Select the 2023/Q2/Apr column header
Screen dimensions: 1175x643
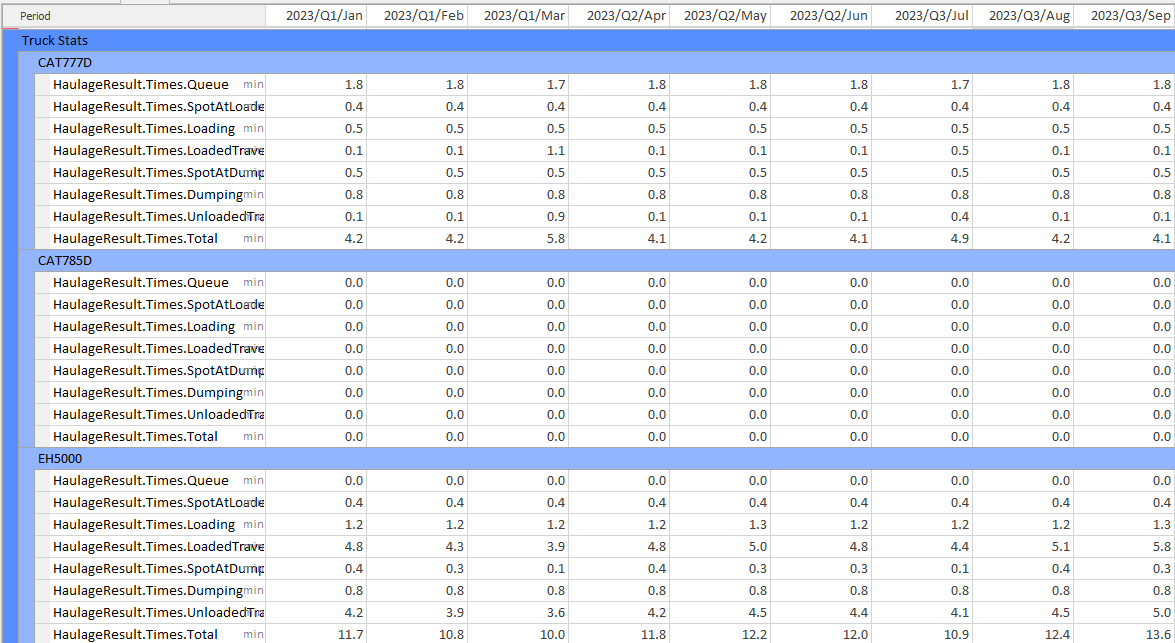pyautogui.click(x=619, y=16)
